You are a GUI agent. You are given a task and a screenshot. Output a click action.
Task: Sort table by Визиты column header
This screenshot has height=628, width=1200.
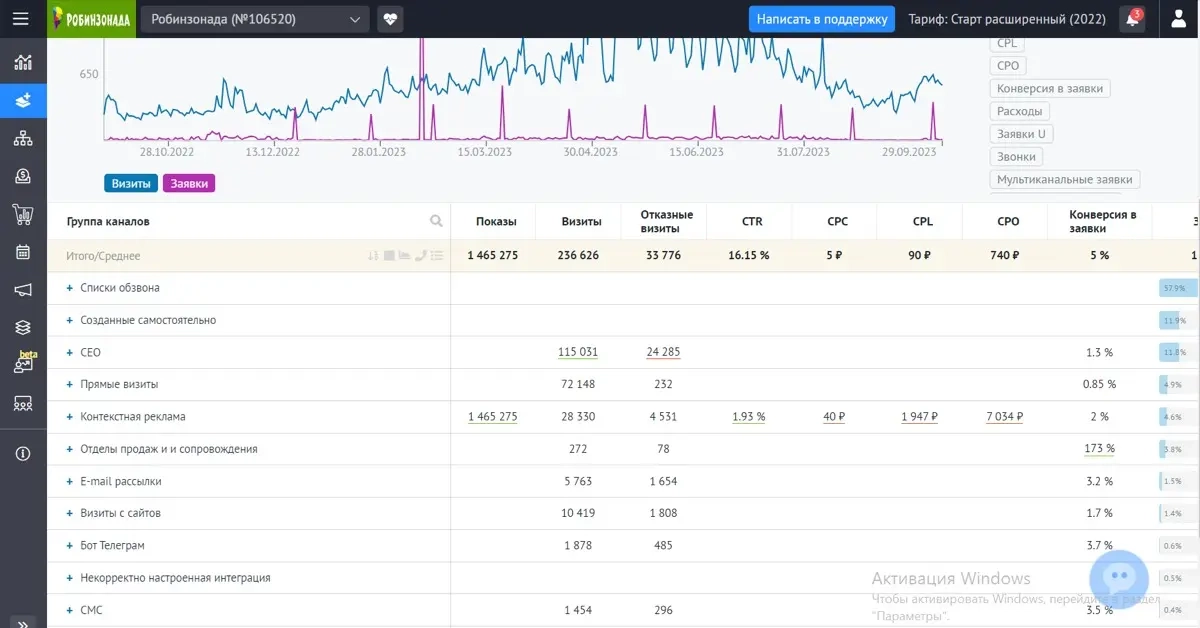tap(581, 221)
